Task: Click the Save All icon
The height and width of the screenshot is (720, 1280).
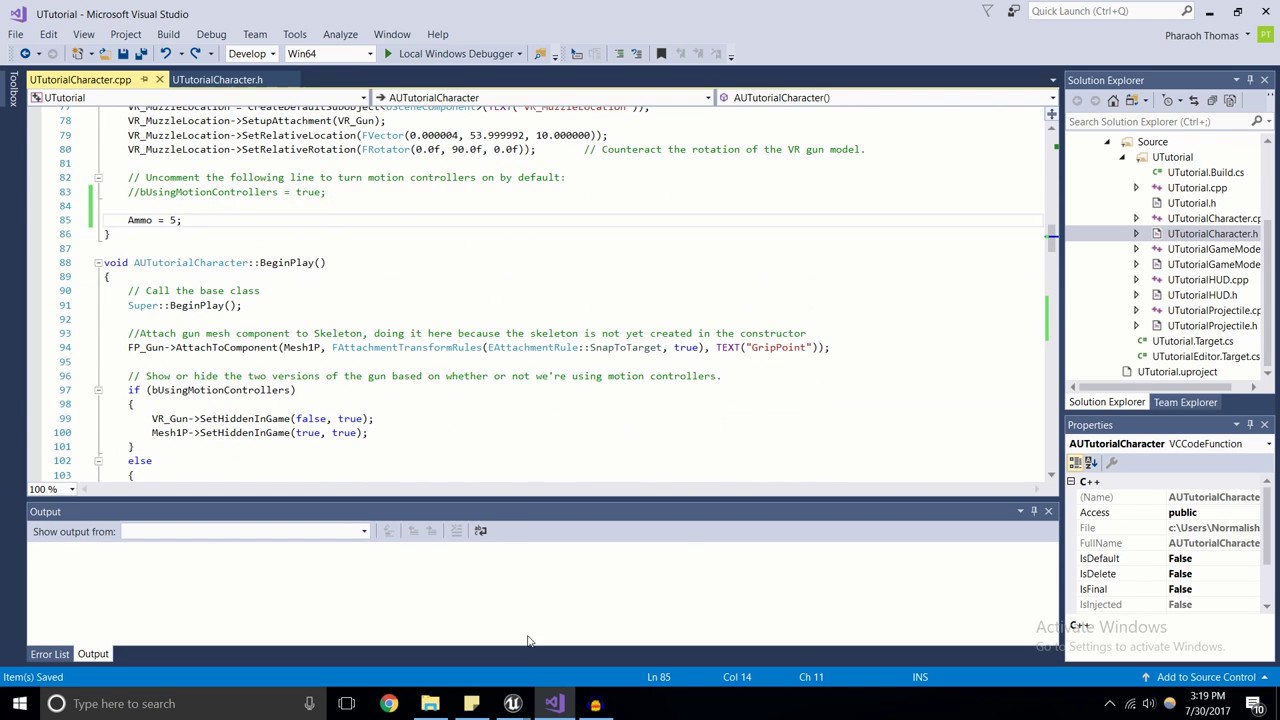Action: [141, 54]
